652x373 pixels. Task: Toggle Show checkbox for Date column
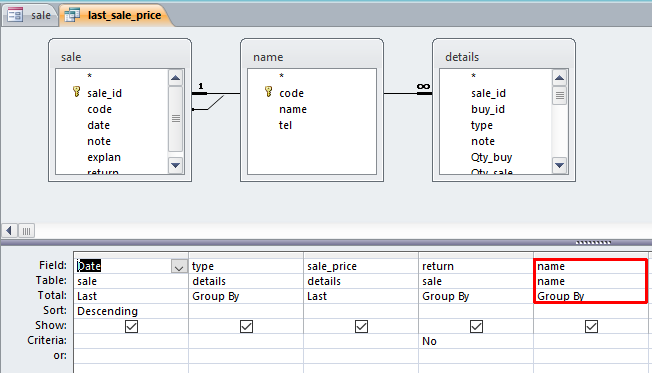pyautogui.click(x=131, y=326)
